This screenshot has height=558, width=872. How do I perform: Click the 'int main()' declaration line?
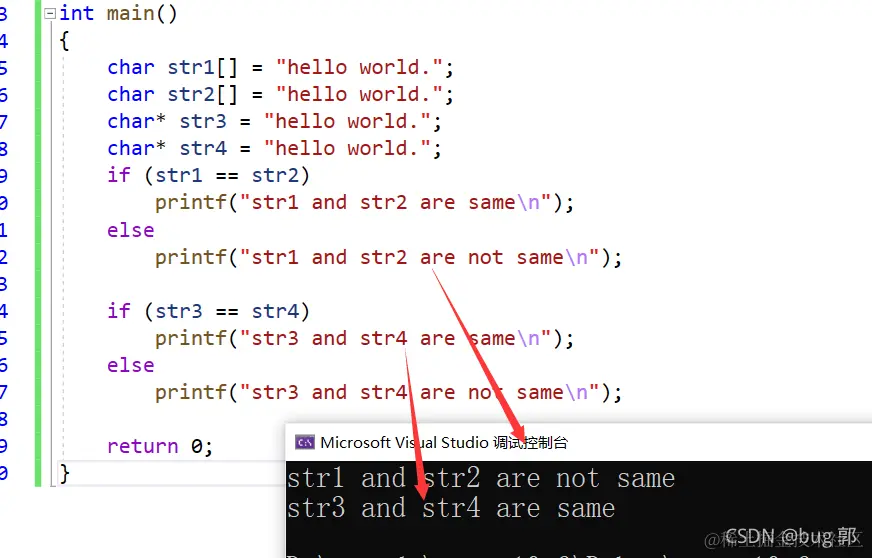tap(118, 13)
